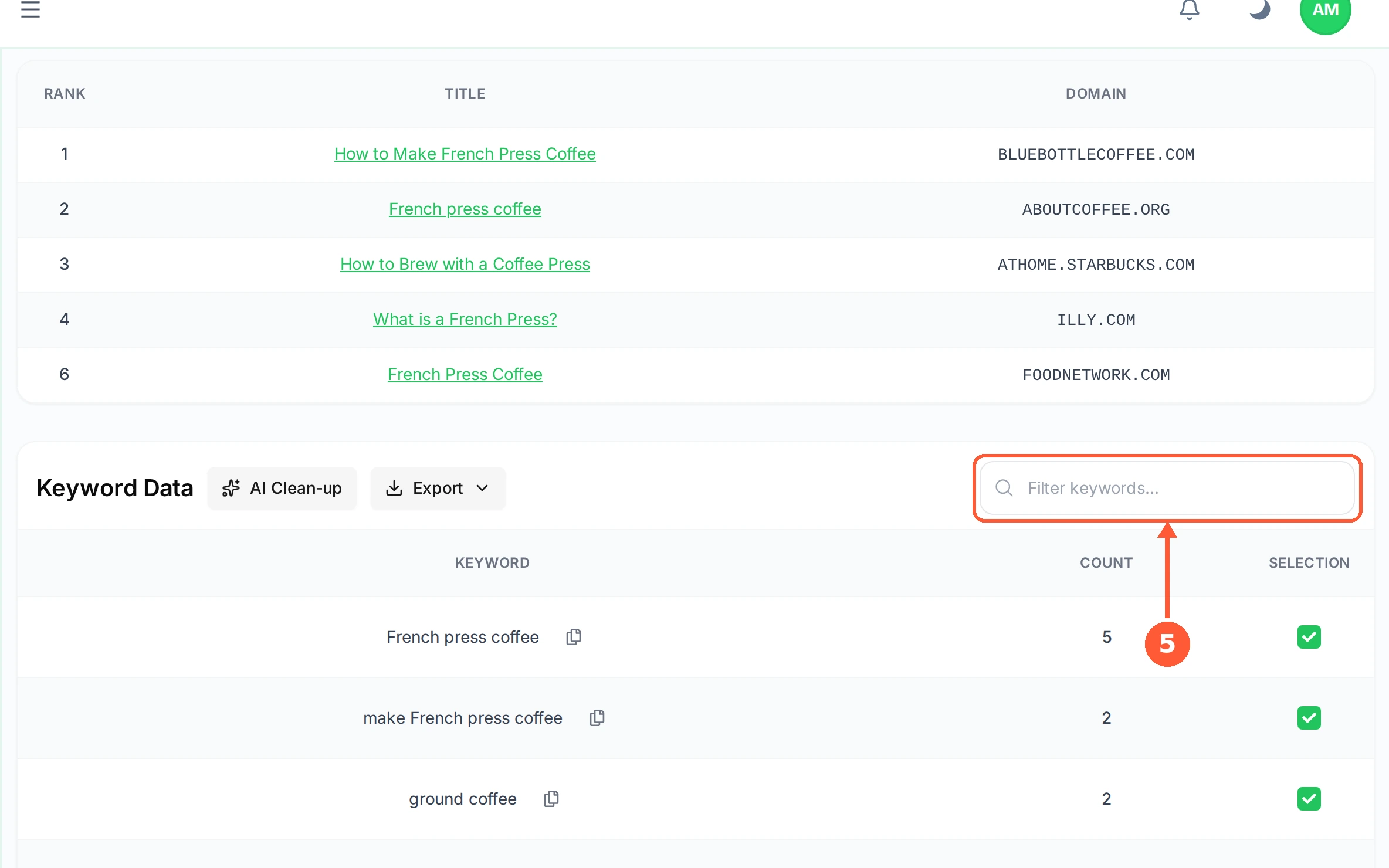The width and height of the screenshot is (1389, 868).
Task: Focus the Filter keywords input
Action: click(1167, 488)
